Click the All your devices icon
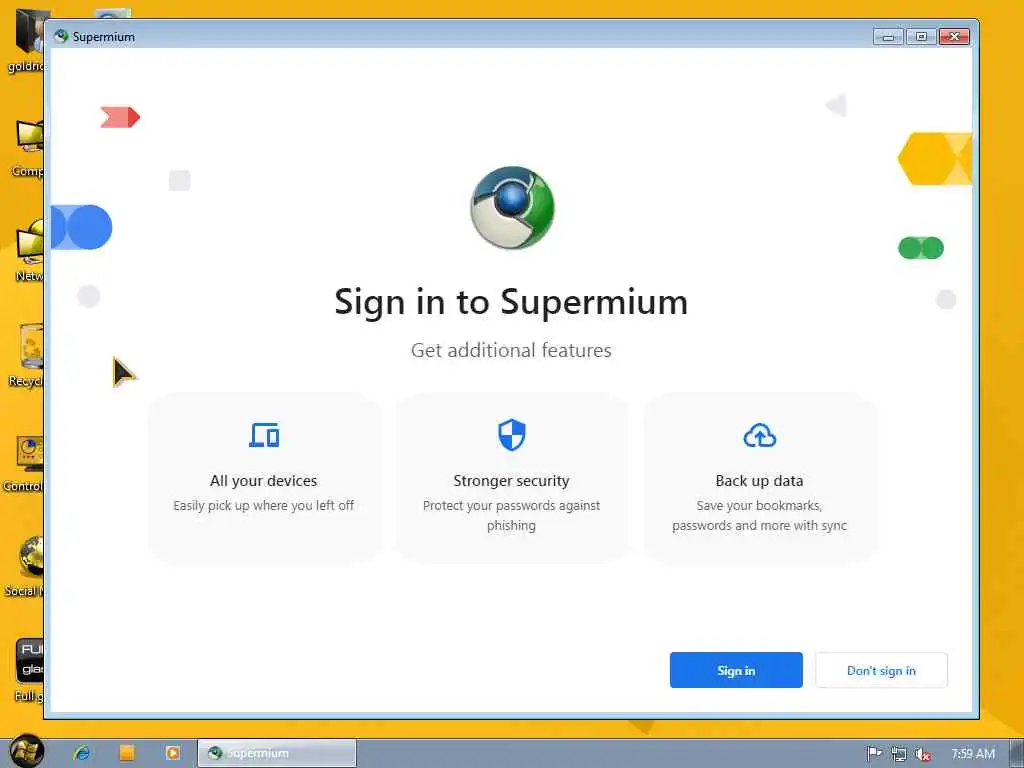Viewport: 1024px width, 768px height. click(264, 435)
